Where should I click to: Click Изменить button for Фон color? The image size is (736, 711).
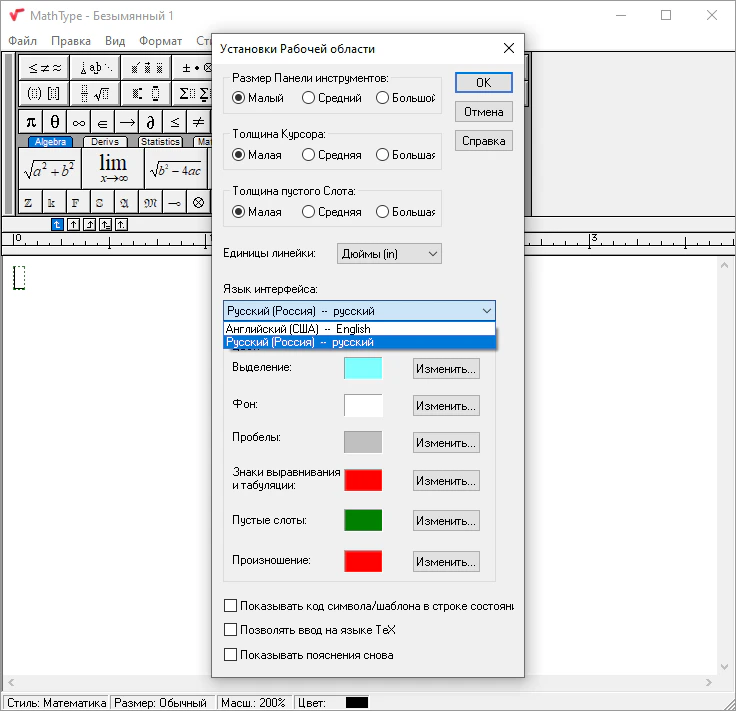click(446, 406)
